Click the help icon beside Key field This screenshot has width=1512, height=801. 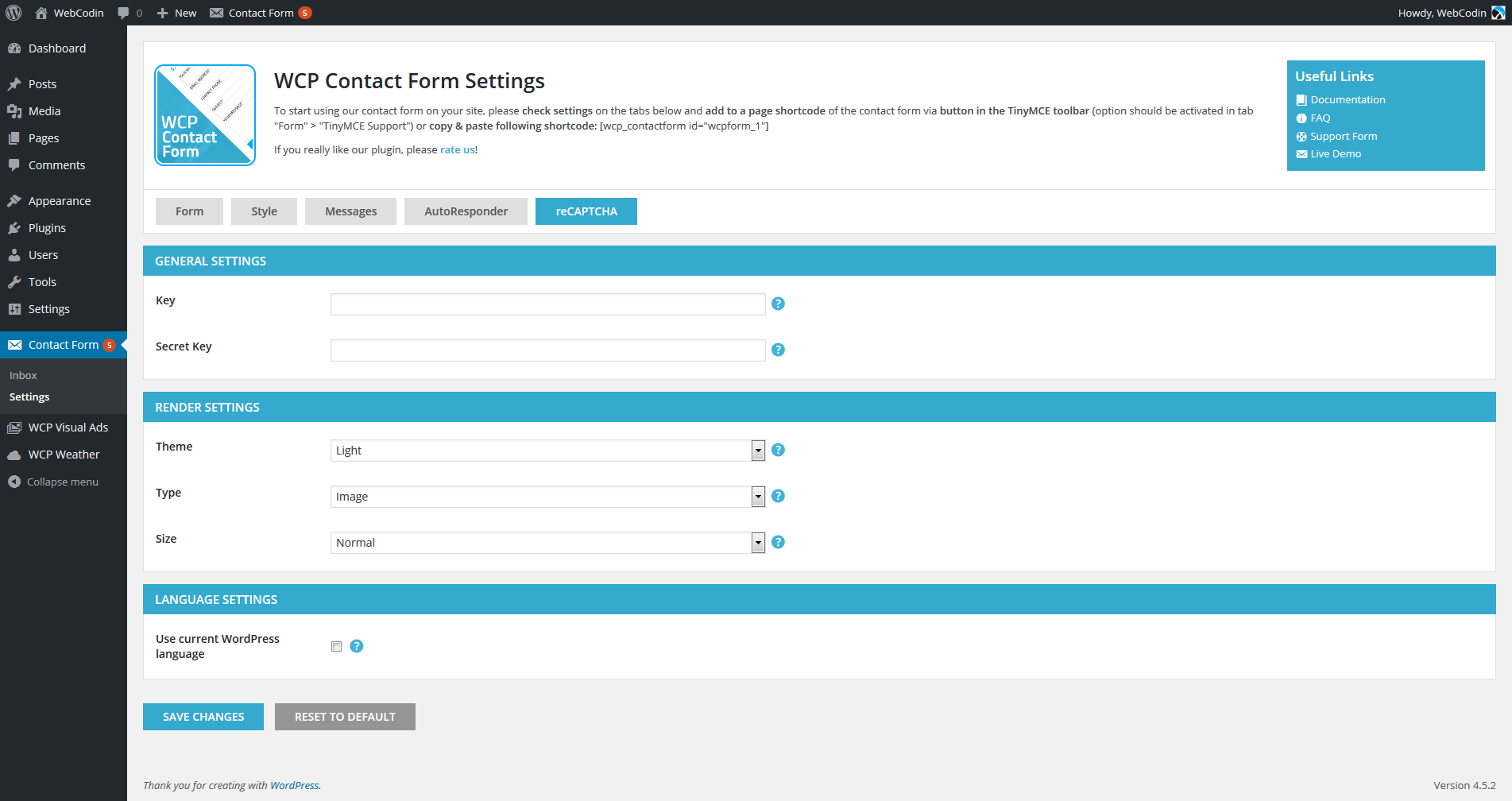click(778, 304)
